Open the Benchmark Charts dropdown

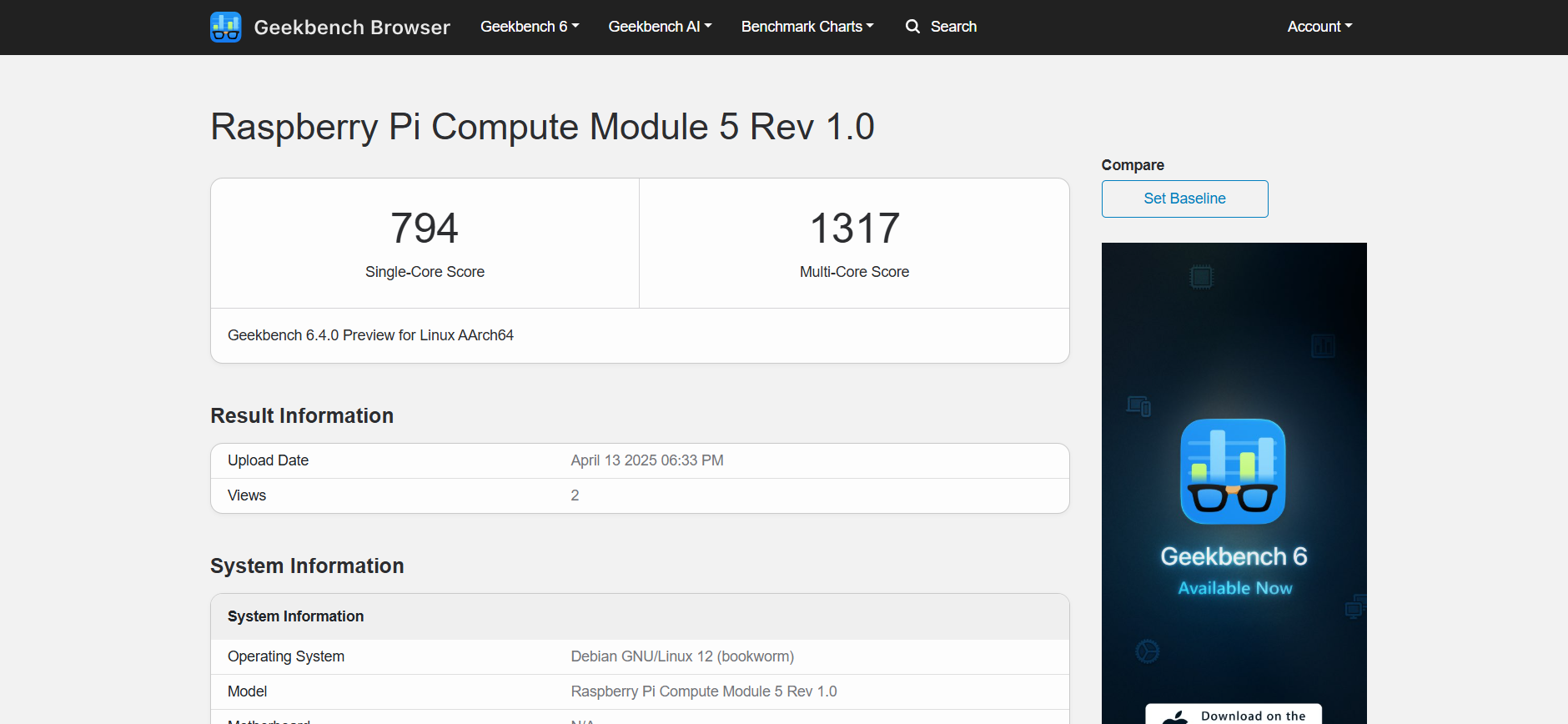tap(807, 27)
